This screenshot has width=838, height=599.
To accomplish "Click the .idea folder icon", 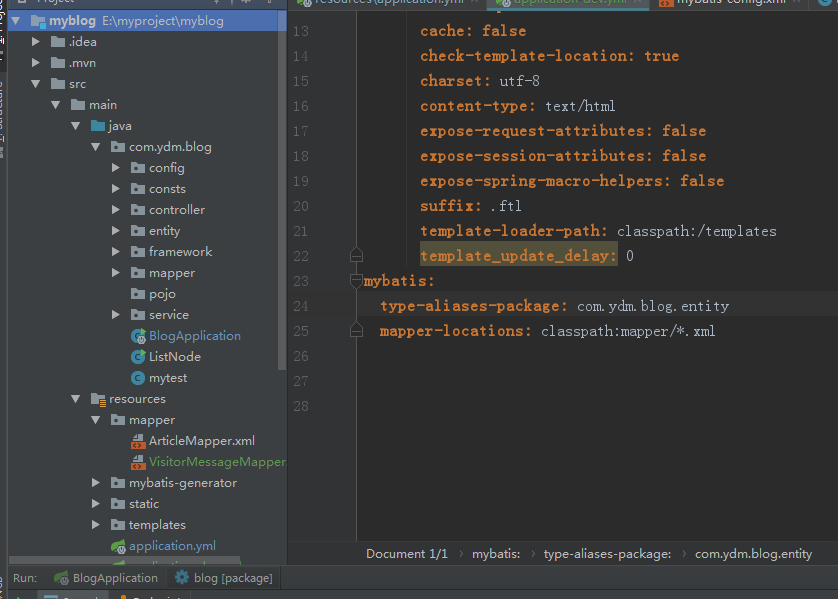I will pos(58,42).
